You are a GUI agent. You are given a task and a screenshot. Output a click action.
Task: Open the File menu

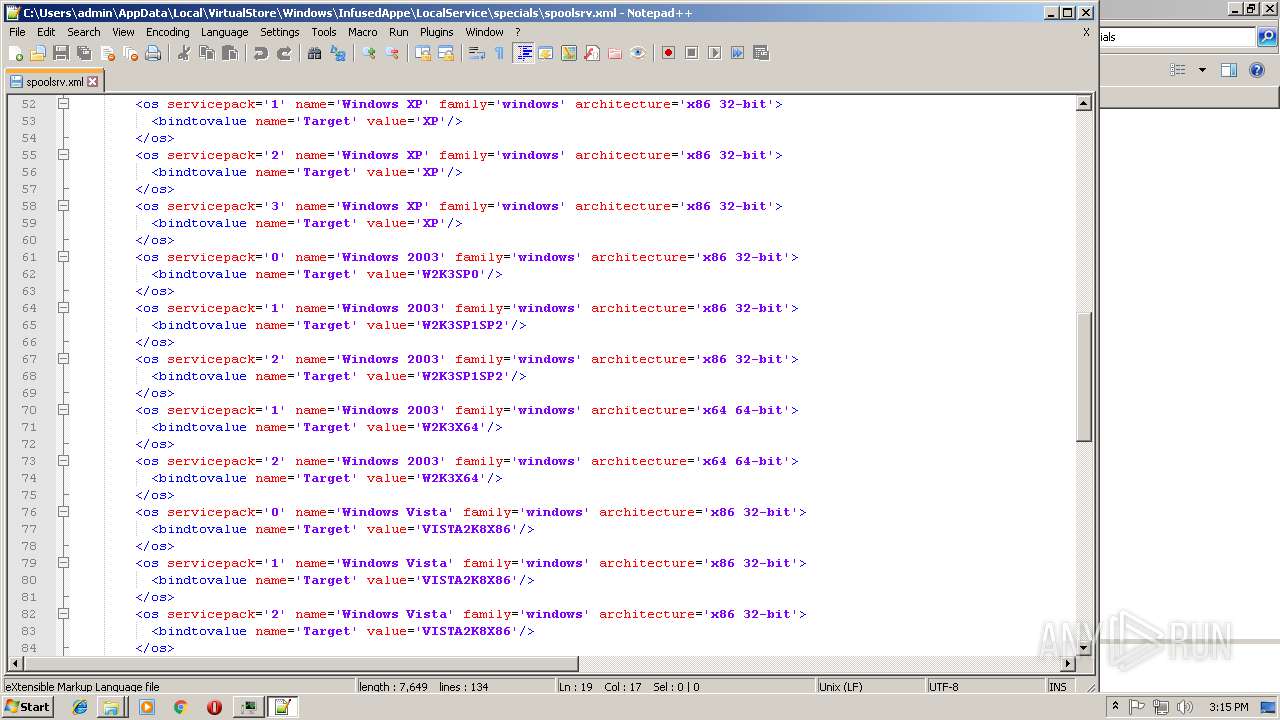pos(17,32)
